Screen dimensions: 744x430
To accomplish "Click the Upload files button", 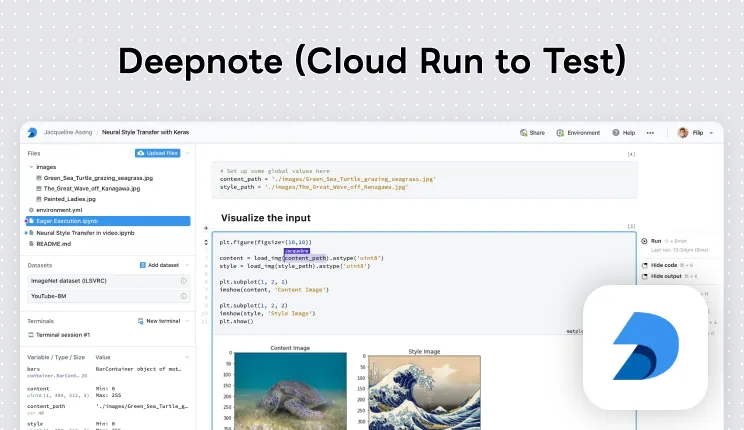I will pyautogui.click(x=158, y=153).
